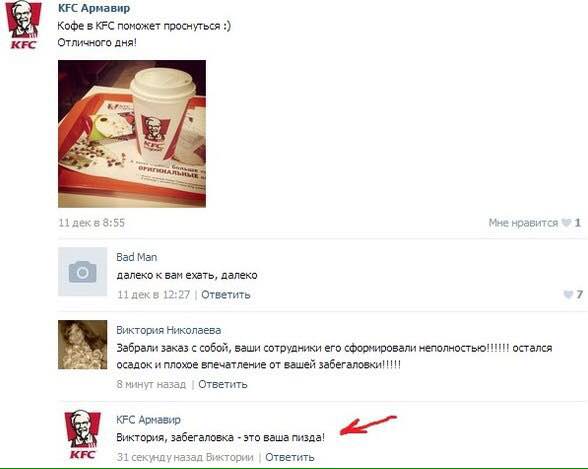The width and height of the screenshot is (588, 469).
Task: Open the KFC Армавир page link above the post
Action: point(94,8)
